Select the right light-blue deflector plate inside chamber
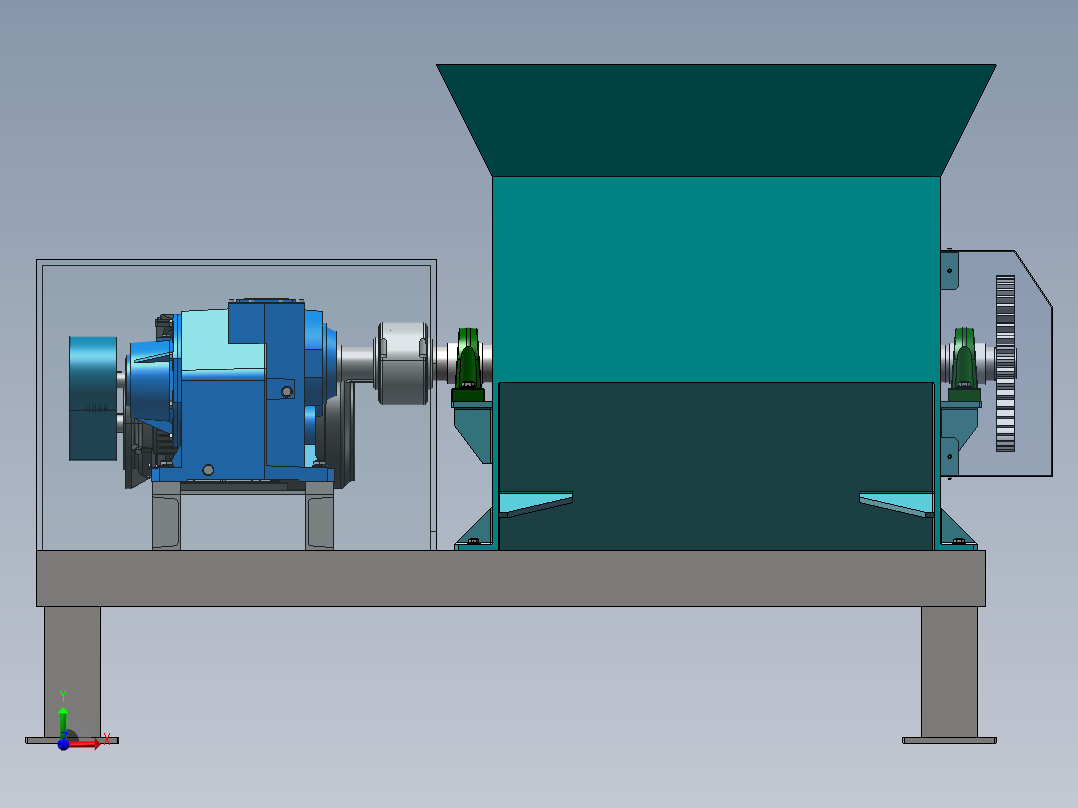 896,503
